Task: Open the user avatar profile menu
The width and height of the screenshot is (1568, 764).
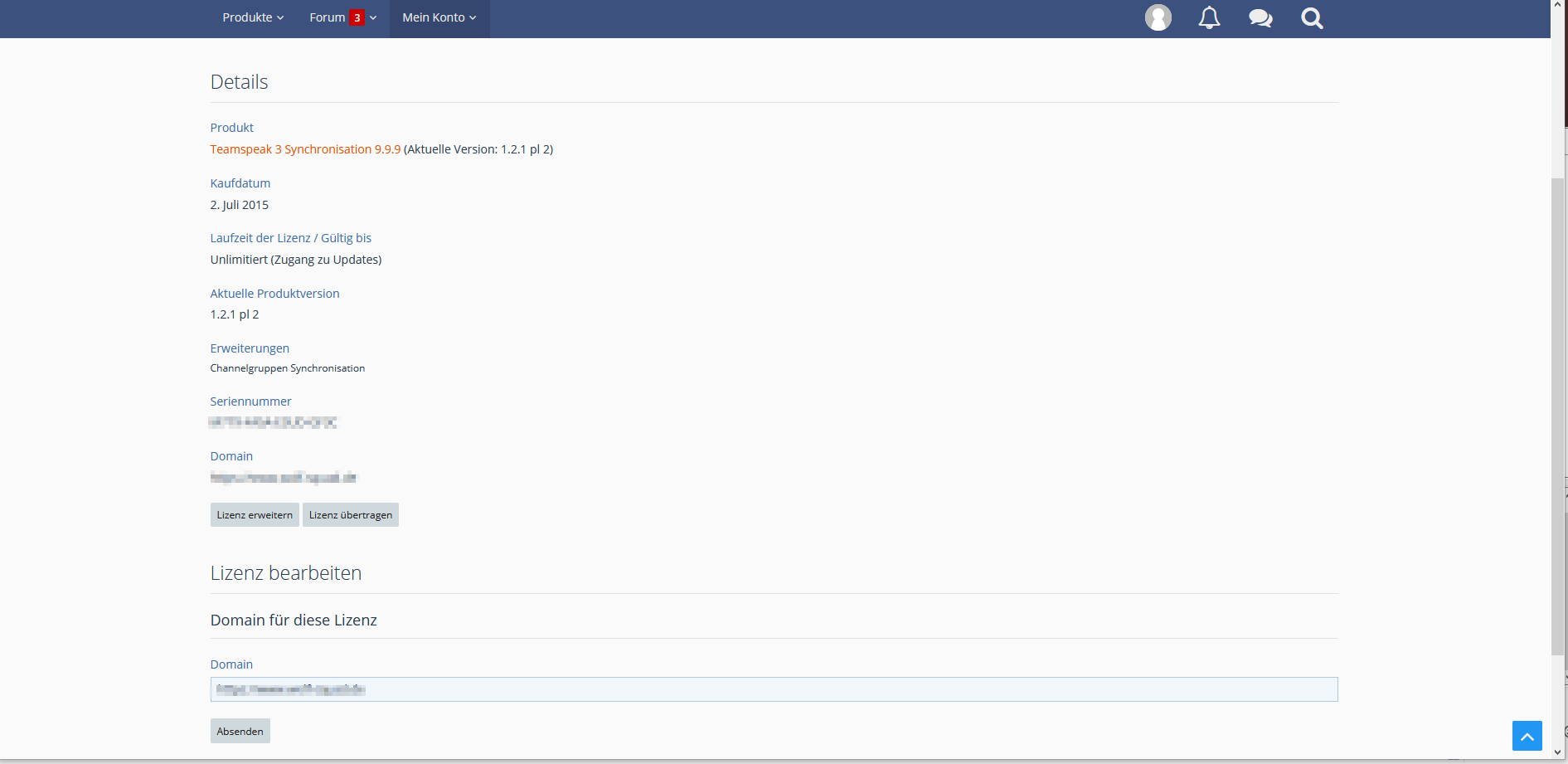Action: pyautogui.click(x=1158, y=17)
